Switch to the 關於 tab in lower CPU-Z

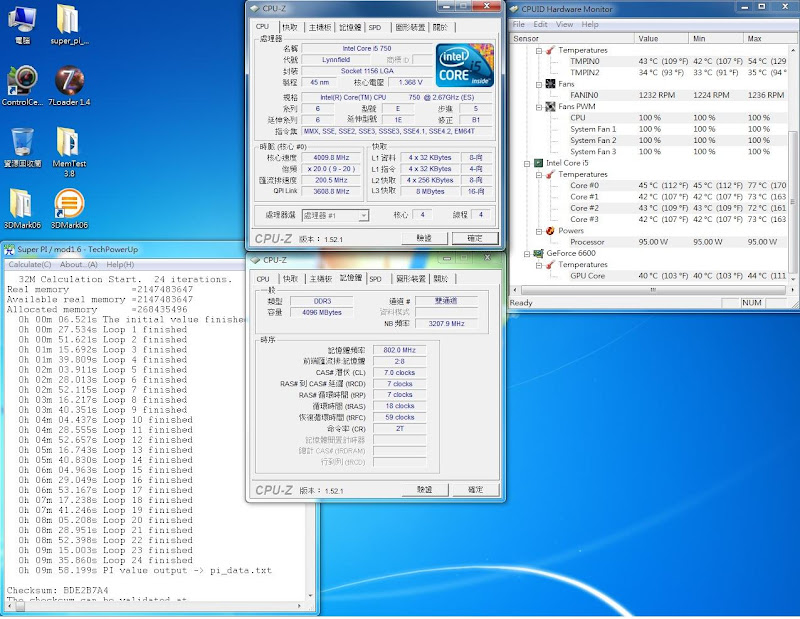coord(441,279)
